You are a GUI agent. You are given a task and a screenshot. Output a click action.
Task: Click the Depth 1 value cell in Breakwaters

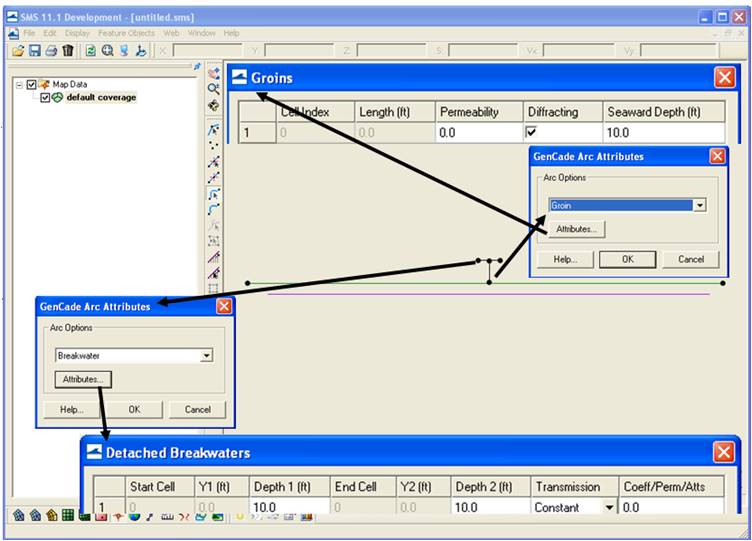(x=289, y=506)
